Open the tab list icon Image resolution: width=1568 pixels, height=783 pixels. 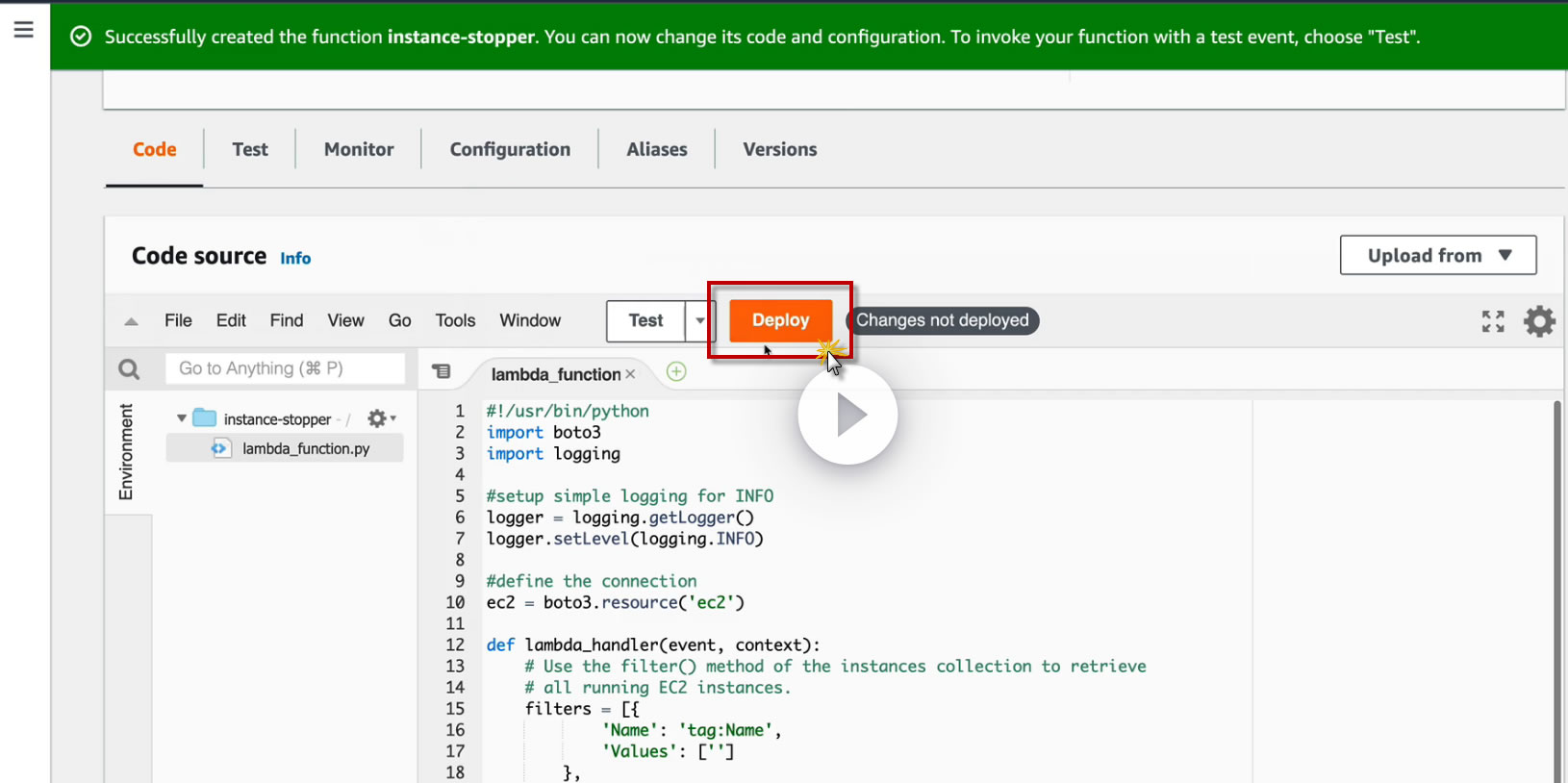click(442, 371)
